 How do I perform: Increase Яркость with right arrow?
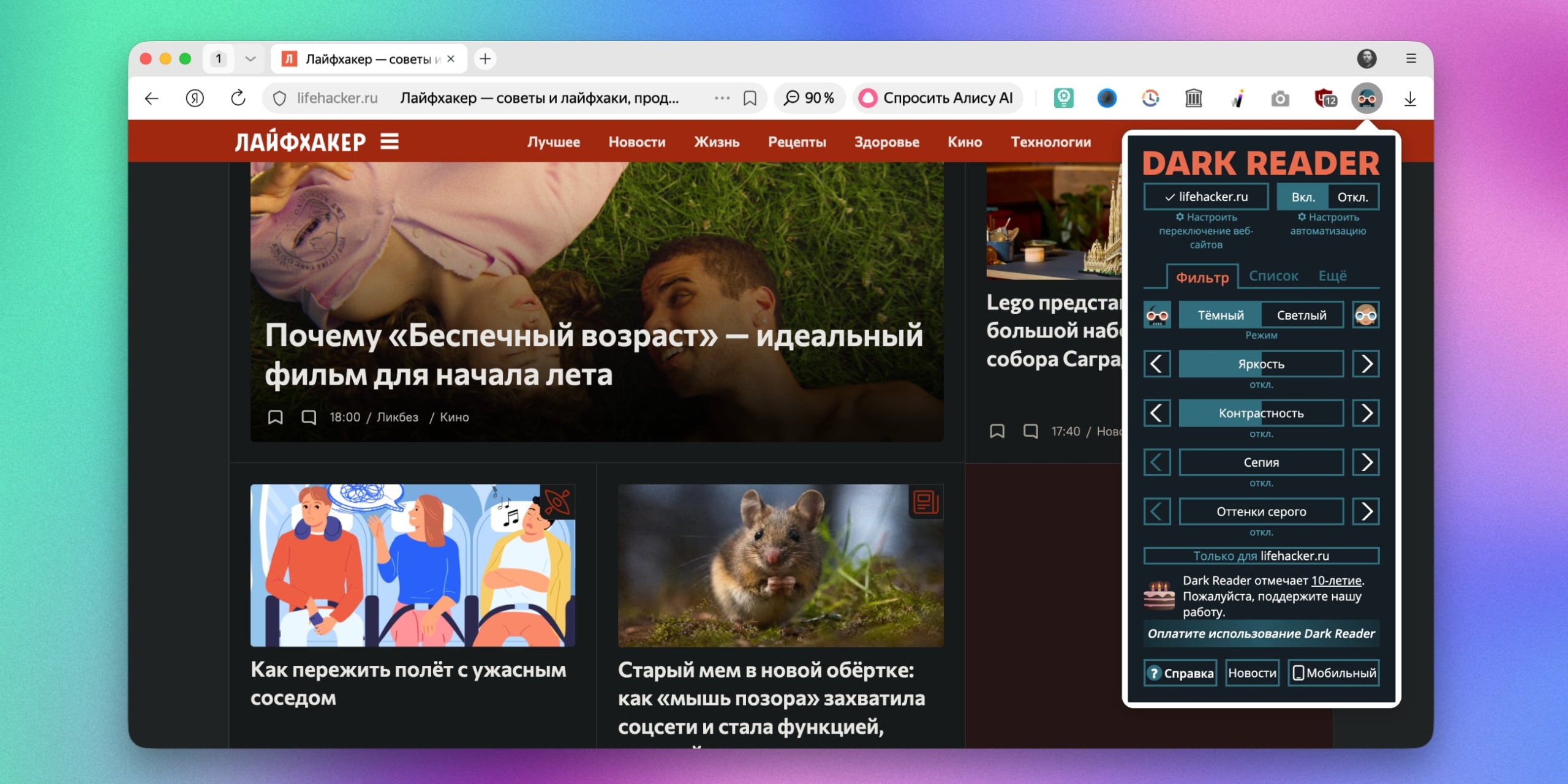(x=1366, y=364)
